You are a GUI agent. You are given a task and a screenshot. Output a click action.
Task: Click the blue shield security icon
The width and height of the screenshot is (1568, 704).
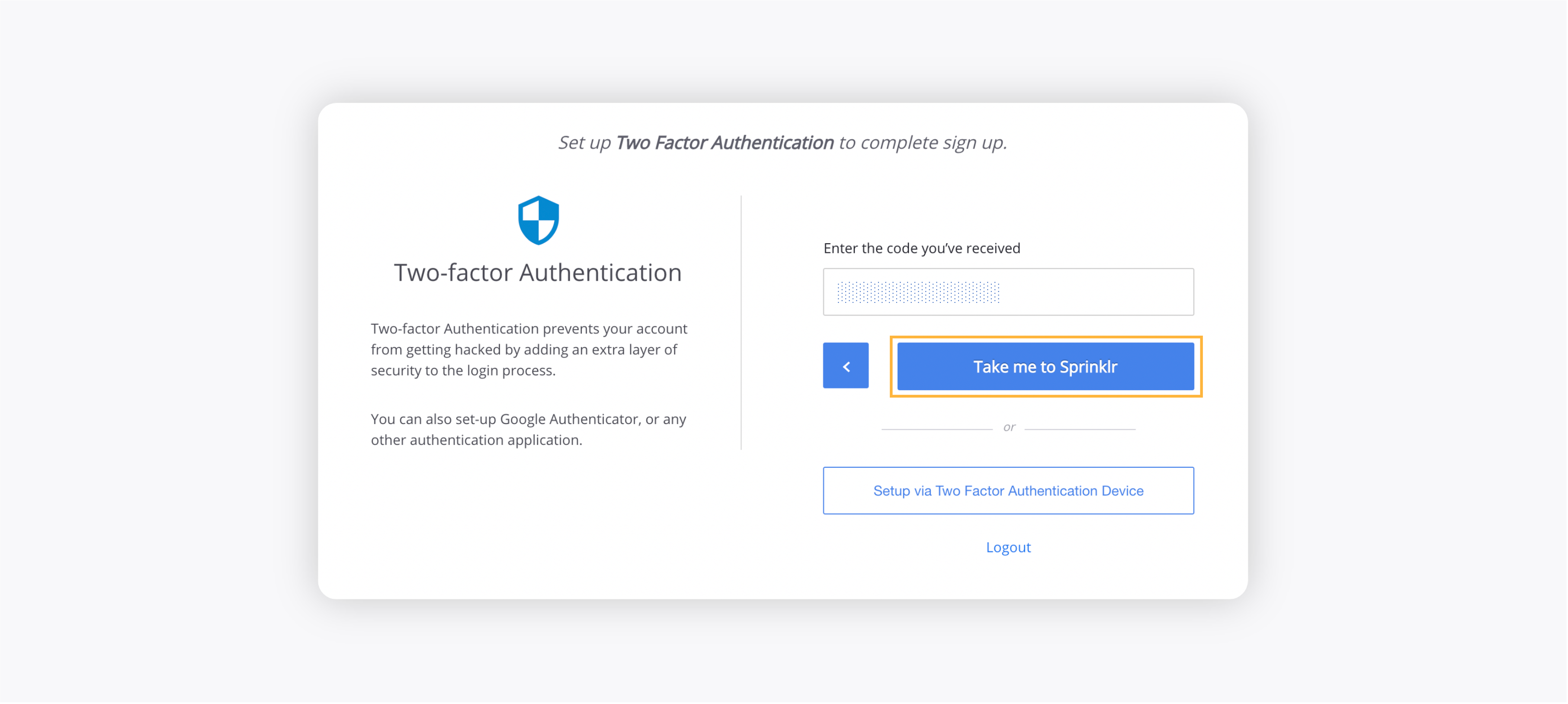(538, 220)
